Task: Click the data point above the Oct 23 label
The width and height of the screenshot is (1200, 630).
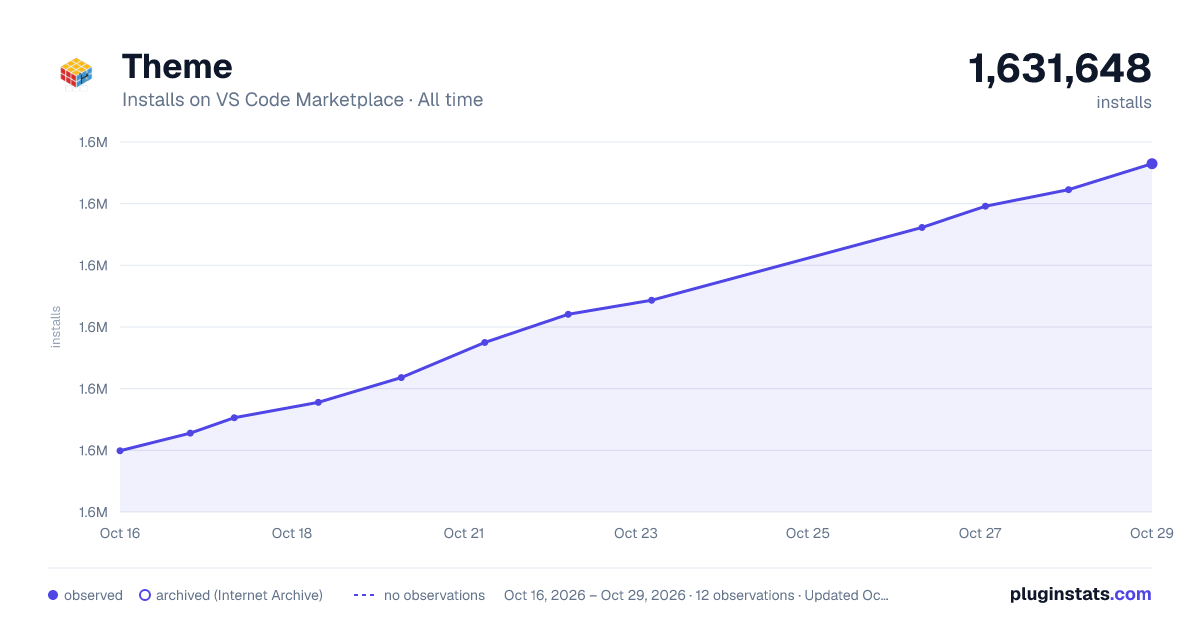Action: point(651,300)
